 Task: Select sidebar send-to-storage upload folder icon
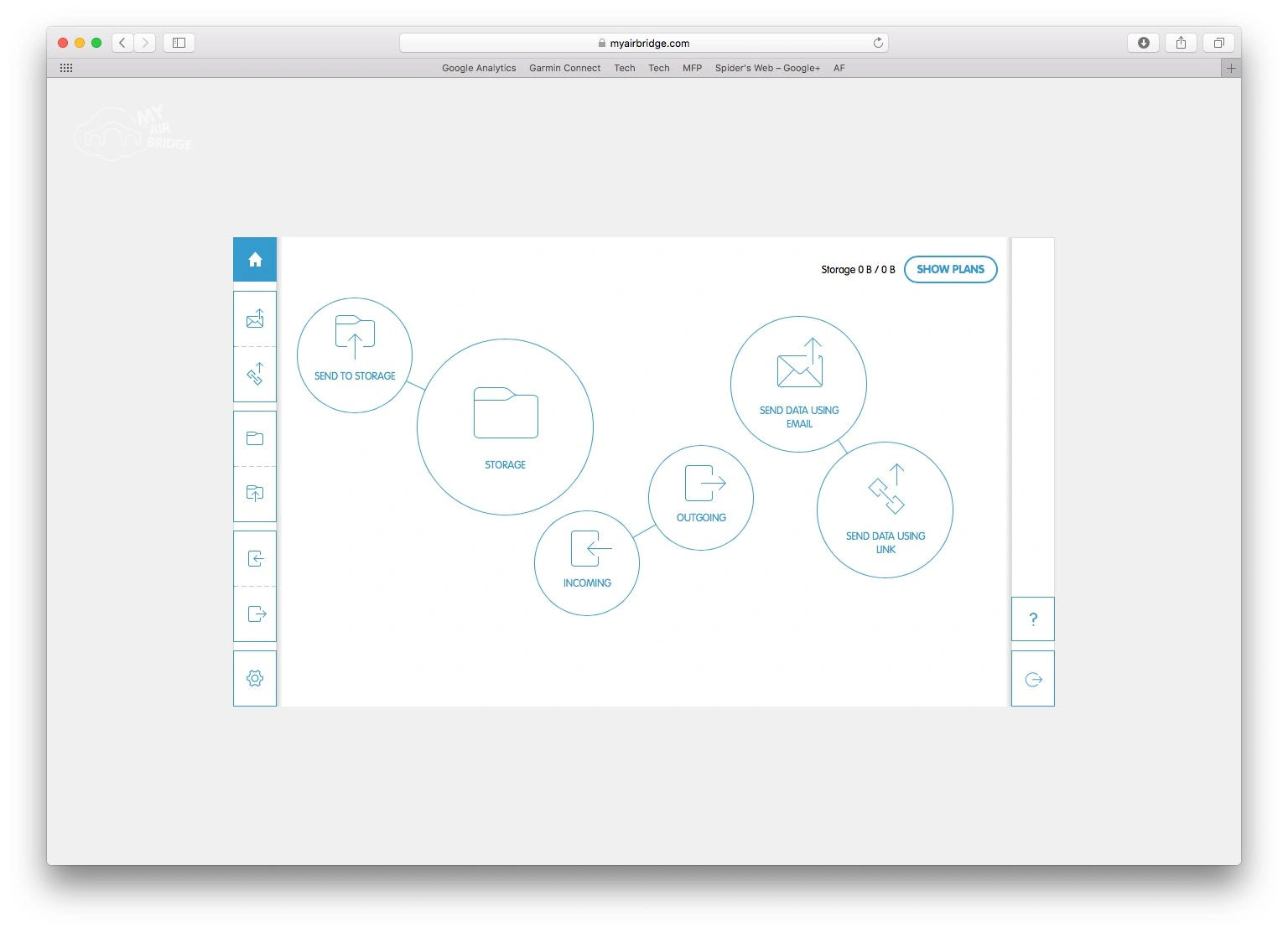coord(255,494)
